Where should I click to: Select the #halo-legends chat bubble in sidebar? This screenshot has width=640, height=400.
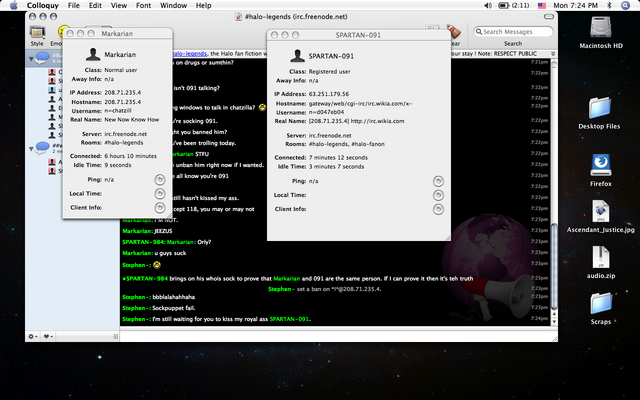point(42,58)
